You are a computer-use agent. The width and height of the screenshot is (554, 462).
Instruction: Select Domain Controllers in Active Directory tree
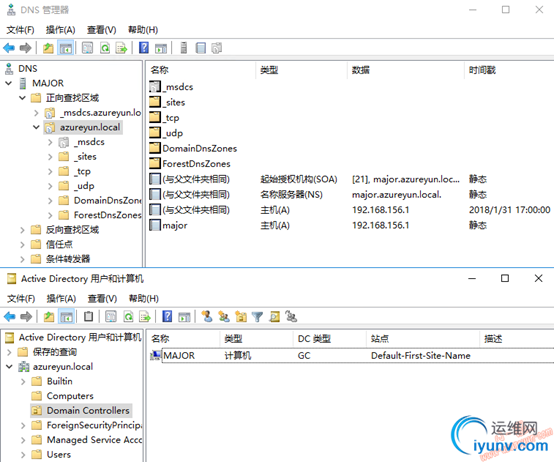click(81, 411)
